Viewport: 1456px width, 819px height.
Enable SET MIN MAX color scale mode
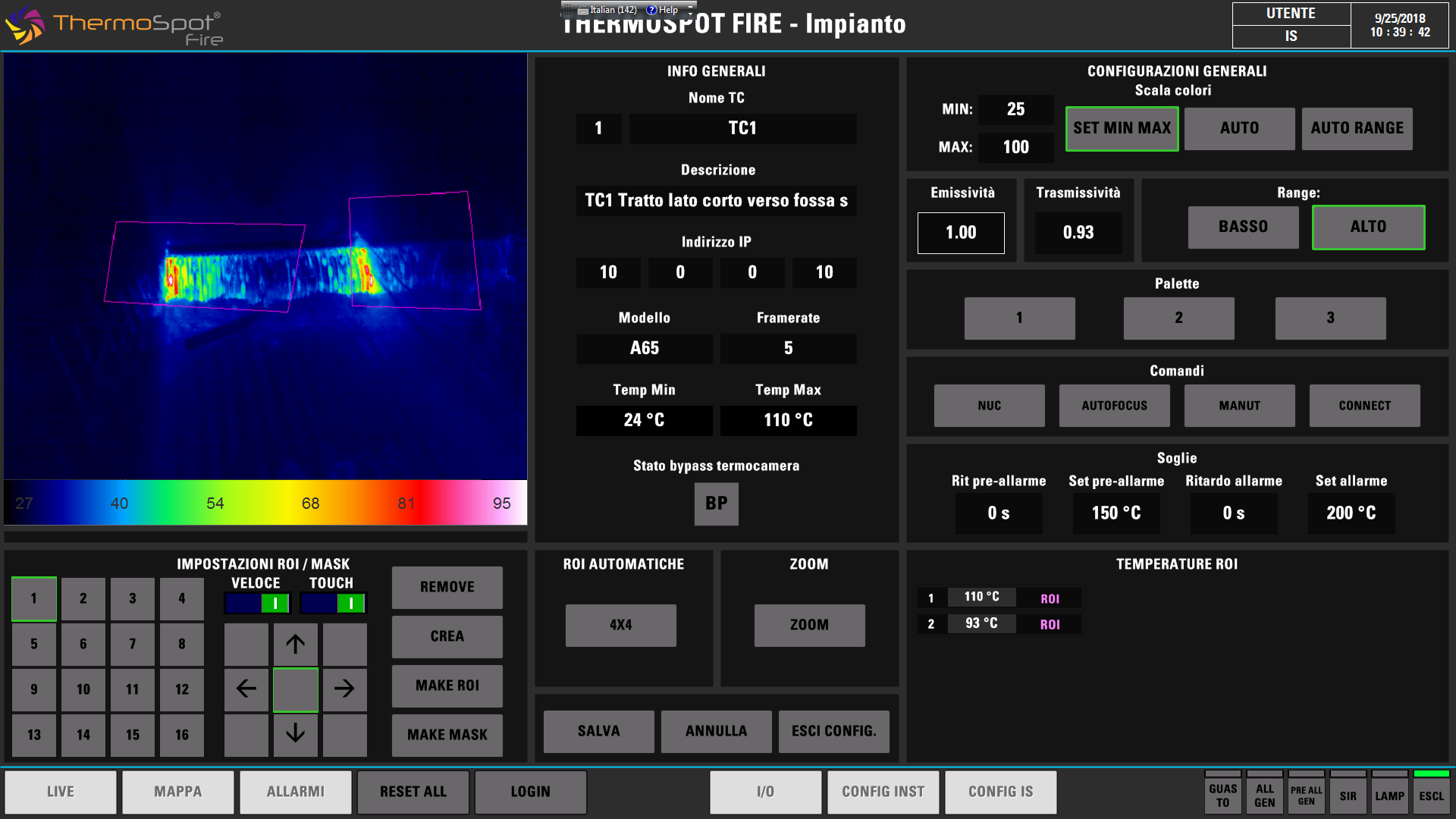[x=1122, y=128]
